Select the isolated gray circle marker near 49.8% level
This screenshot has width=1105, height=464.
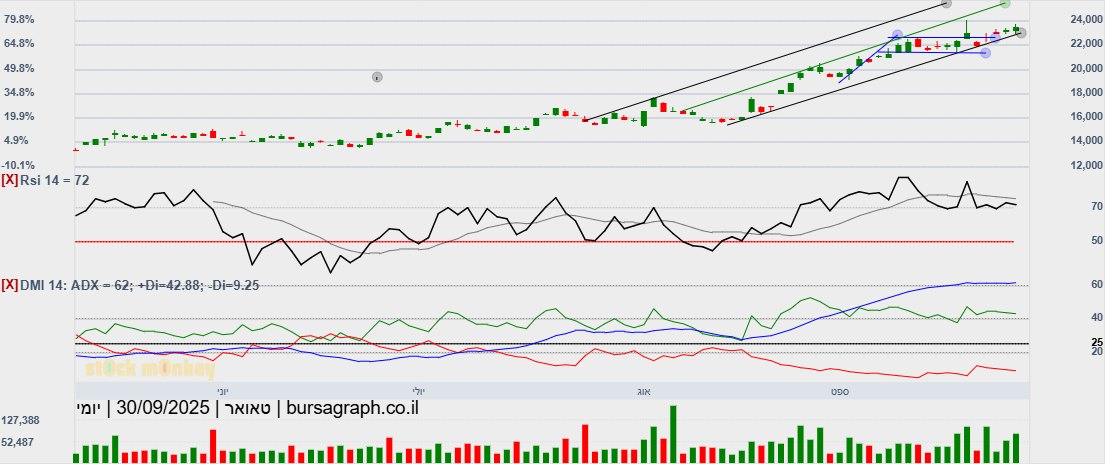[x=377, y=77]
